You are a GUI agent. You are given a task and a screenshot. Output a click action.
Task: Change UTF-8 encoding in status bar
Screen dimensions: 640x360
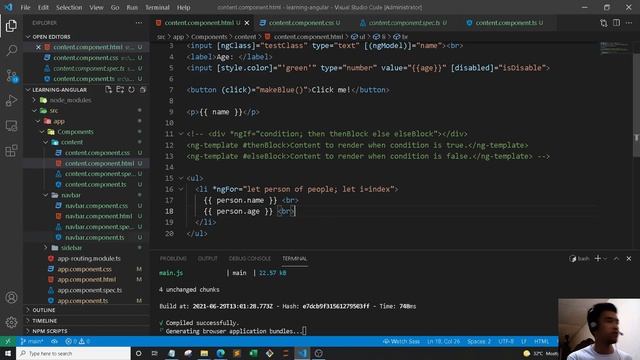[506, 341]
